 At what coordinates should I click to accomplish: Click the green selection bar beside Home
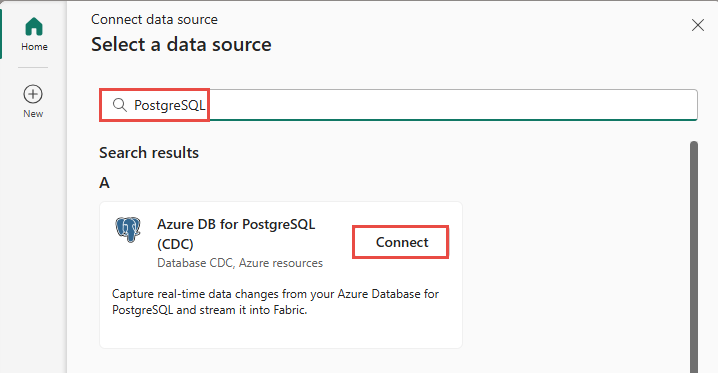pos(1,34)
